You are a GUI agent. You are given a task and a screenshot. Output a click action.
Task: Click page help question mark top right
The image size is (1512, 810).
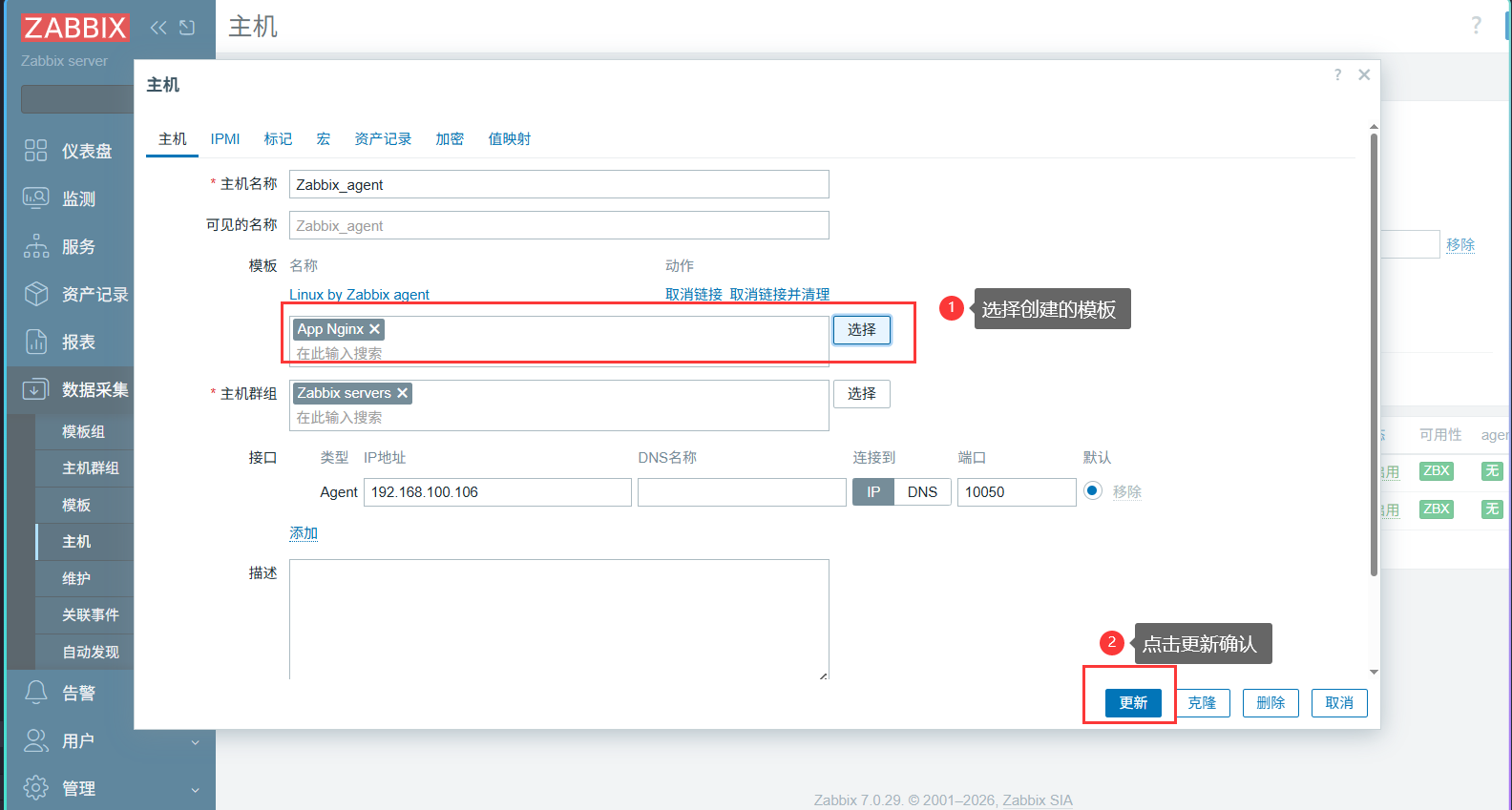[x=1477, y=26]
